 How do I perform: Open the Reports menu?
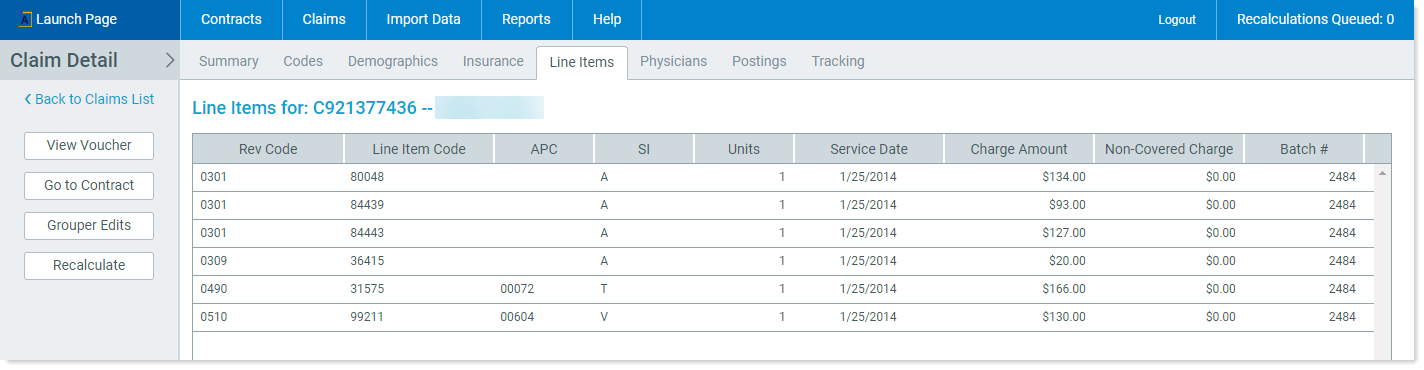[x=526, y=19]
